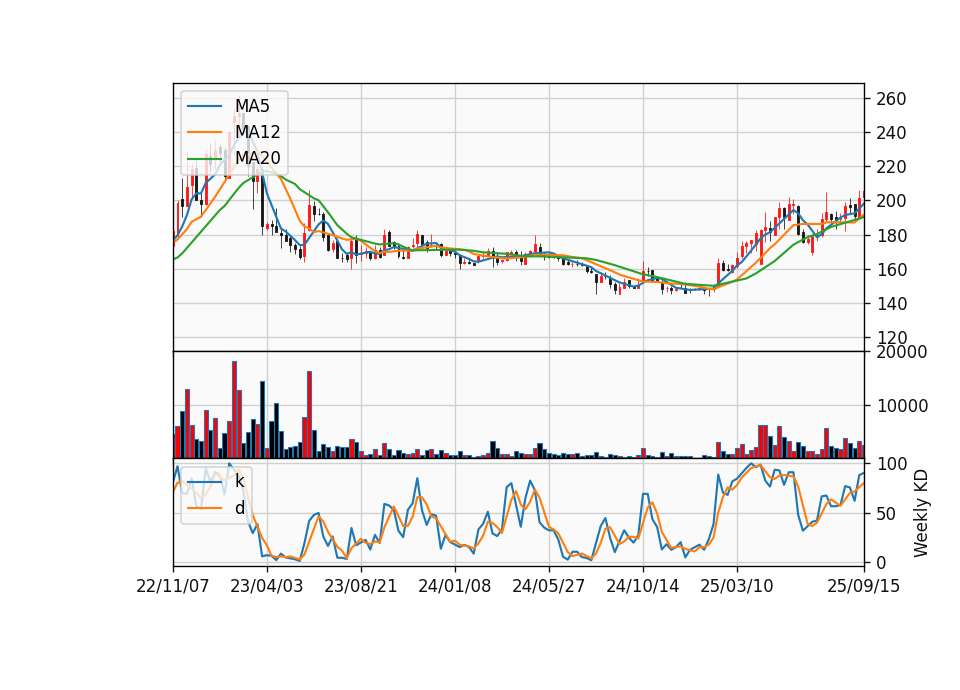Click the MA12 legend label

(x=257, y=132)
